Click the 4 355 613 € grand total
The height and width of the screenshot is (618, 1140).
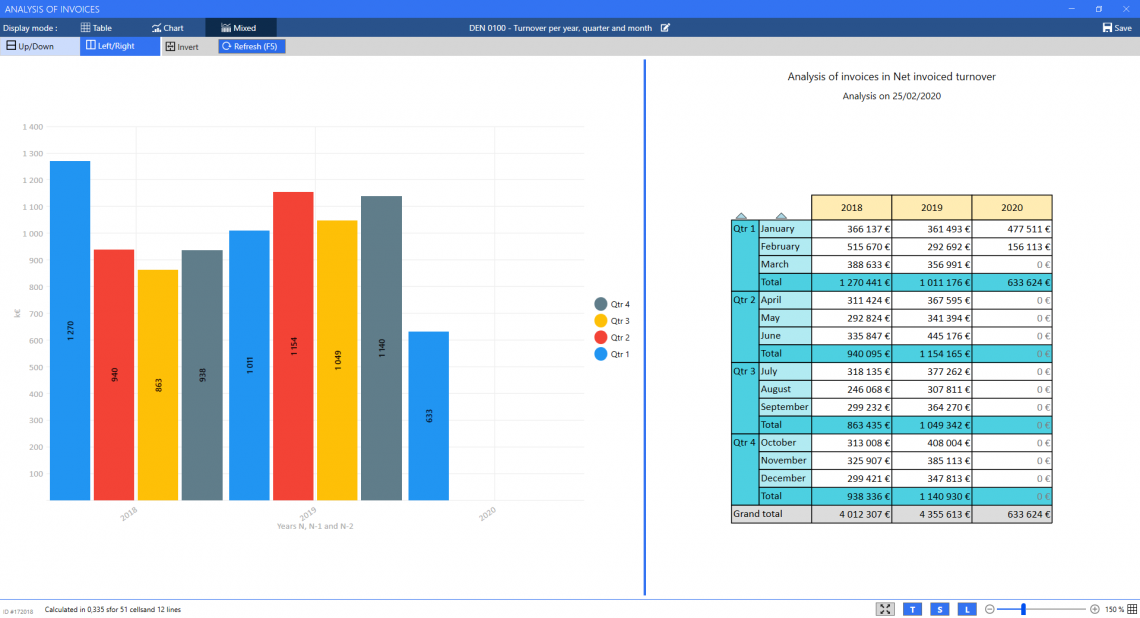coord(931,514)
